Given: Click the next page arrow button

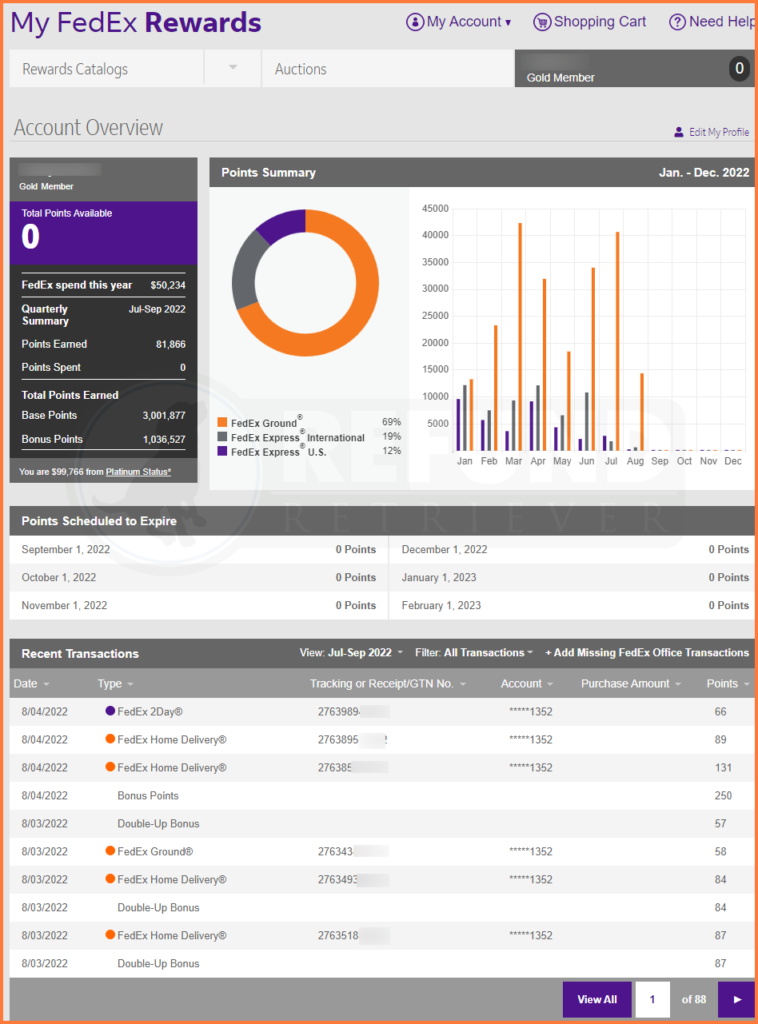Looking at the screenshot, I should click(x=736, y=999).
